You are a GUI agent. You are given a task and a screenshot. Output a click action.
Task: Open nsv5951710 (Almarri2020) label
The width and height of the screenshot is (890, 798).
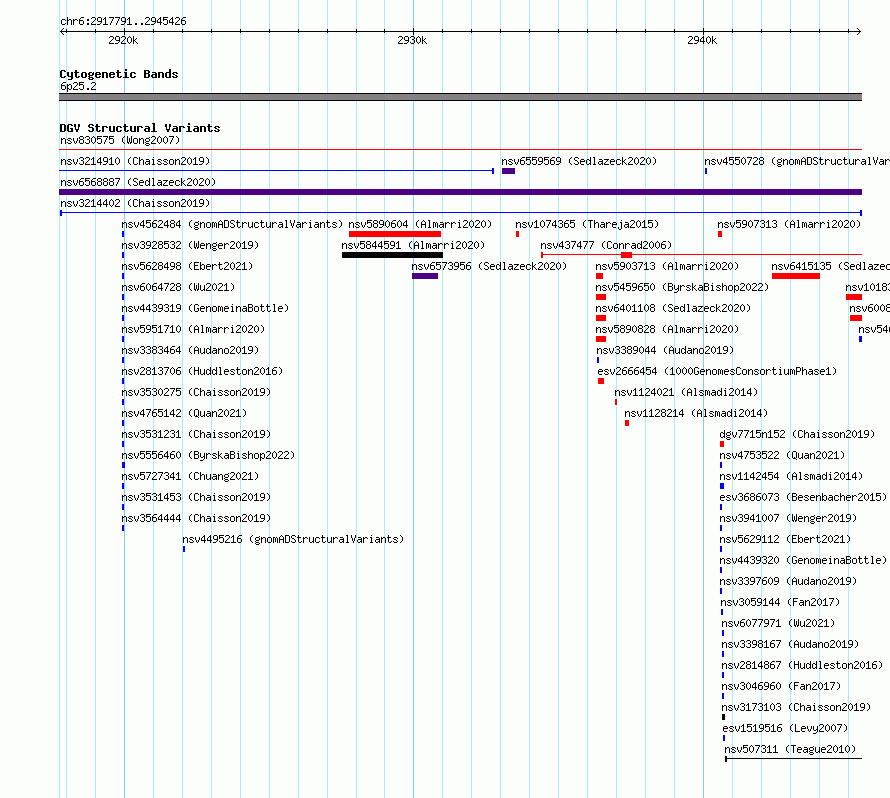(x=193, y=329)
